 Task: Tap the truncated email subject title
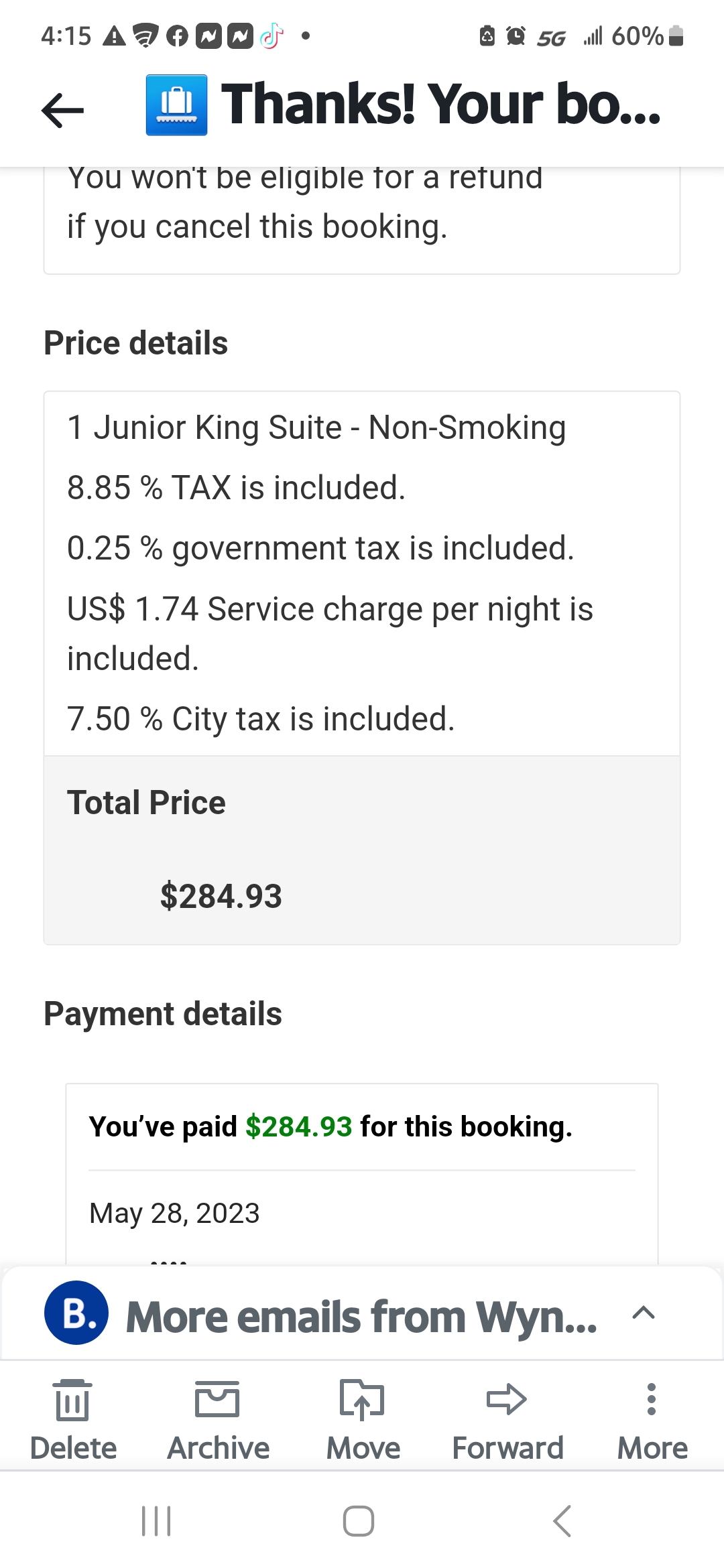pyautogui.click(x=440, y=105)
